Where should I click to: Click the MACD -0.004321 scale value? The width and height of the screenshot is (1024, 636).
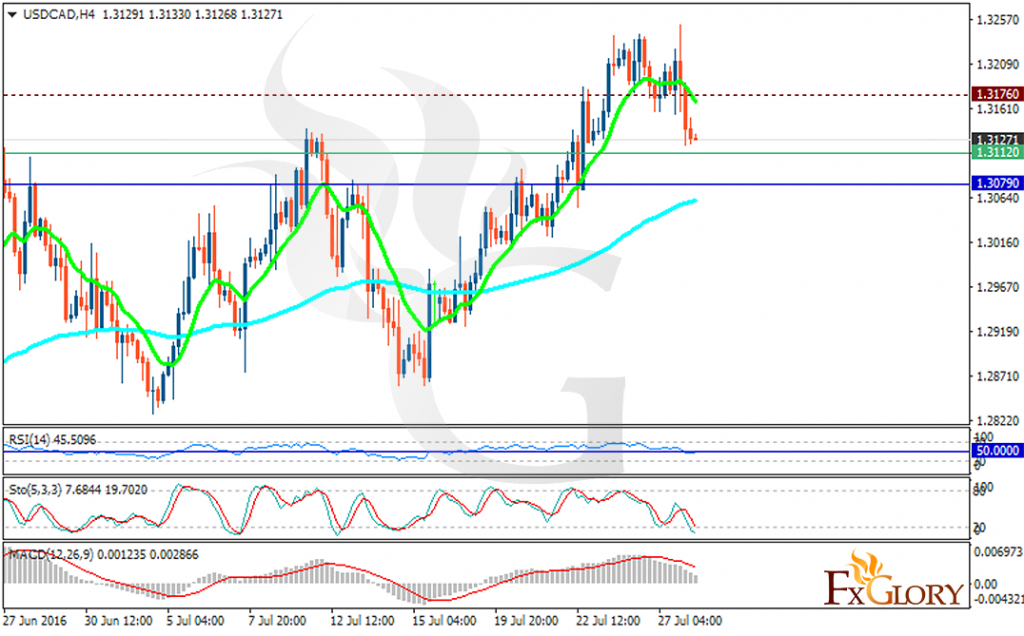998,599
